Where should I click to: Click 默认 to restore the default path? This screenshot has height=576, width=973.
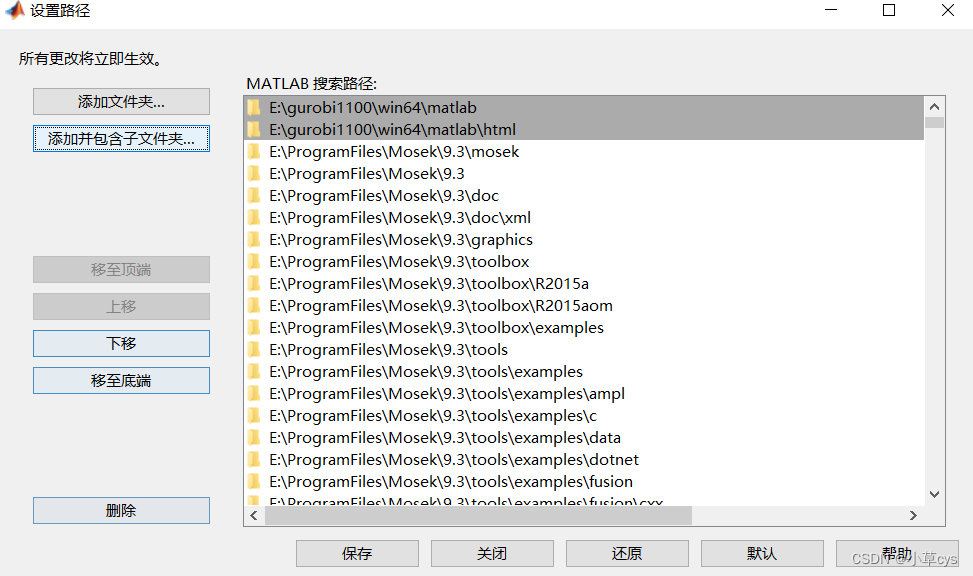[762, 553]
